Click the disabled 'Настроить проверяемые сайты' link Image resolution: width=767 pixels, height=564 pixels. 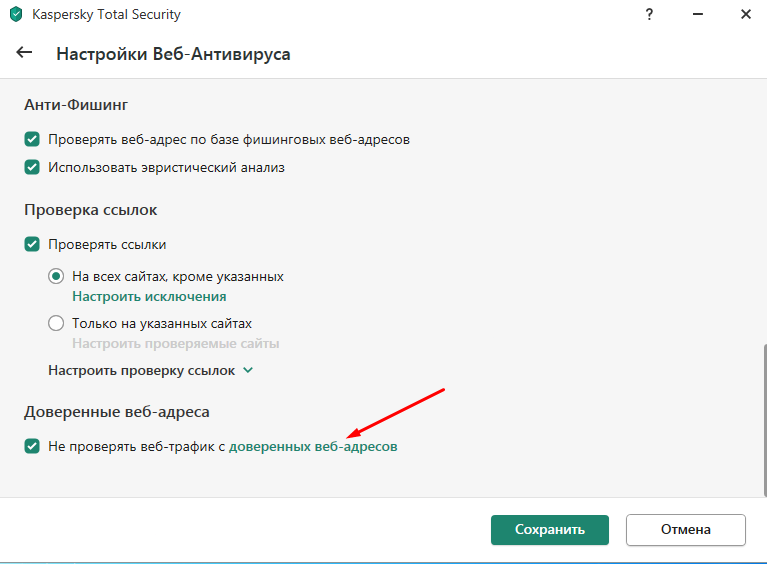pyautogui.click(x=176, y=343)
